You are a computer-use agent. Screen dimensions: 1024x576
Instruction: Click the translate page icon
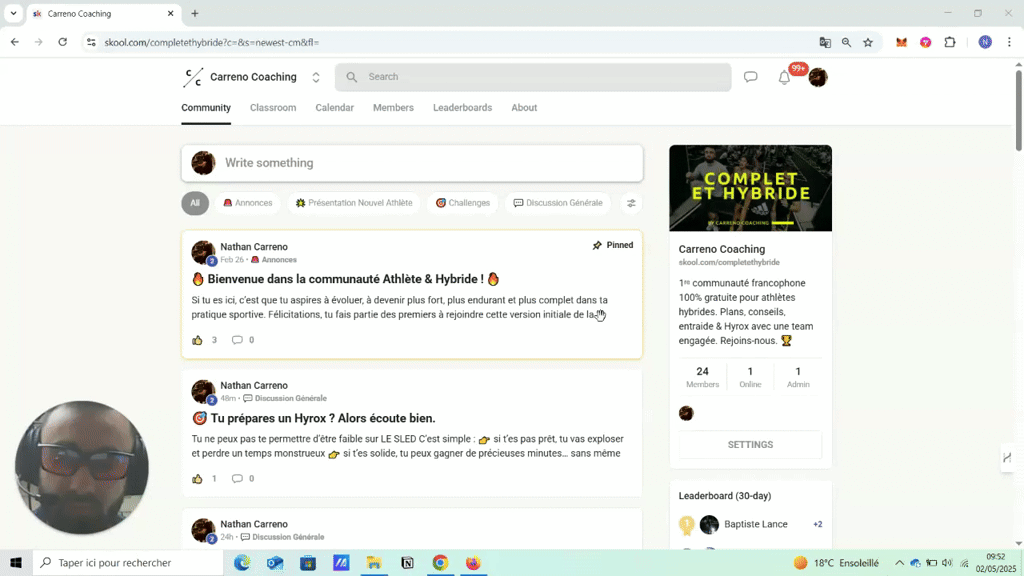[825, 42]
